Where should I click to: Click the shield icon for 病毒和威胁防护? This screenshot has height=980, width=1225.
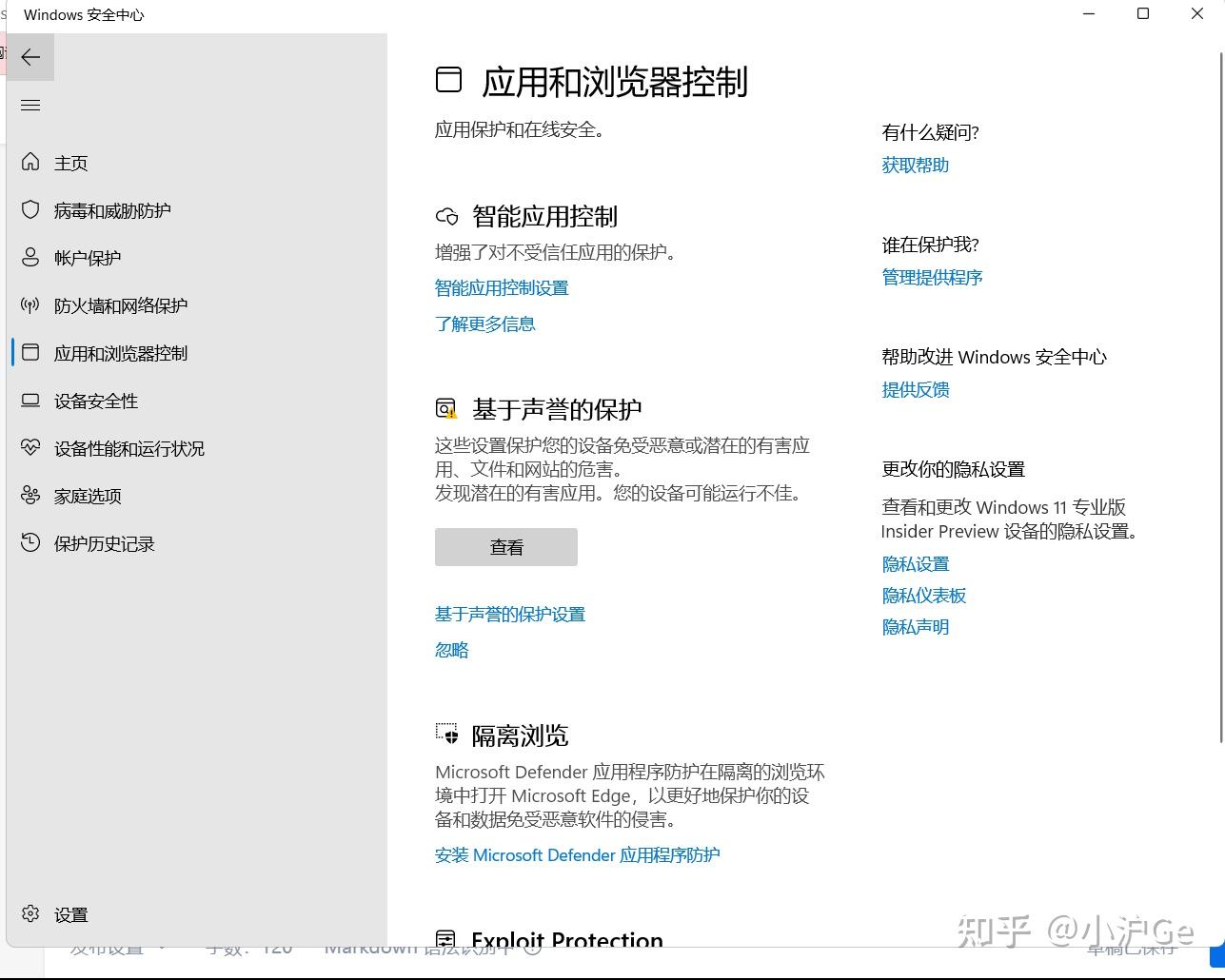(x=30, y=209)
